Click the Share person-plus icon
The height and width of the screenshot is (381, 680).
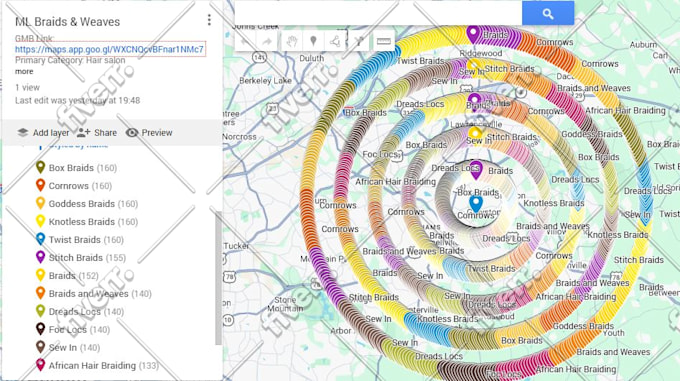[x=83, y=133]
